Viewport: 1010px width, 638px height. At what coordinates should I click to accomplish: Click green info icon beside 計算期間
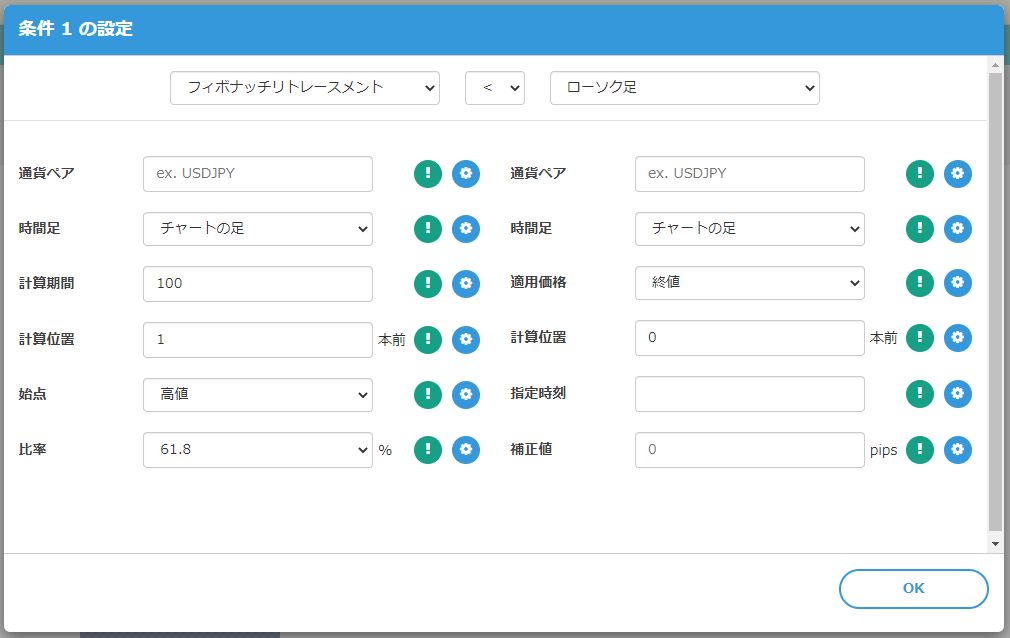[x=428, y=284]
